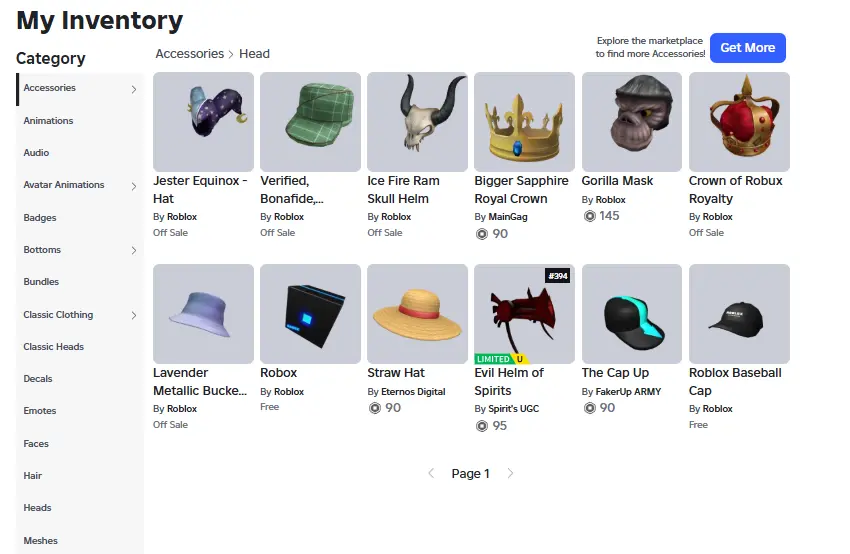850x554 pixels.
Task: Select the Evil Helm of Spirits thumbnail
Action: point(524,314)
